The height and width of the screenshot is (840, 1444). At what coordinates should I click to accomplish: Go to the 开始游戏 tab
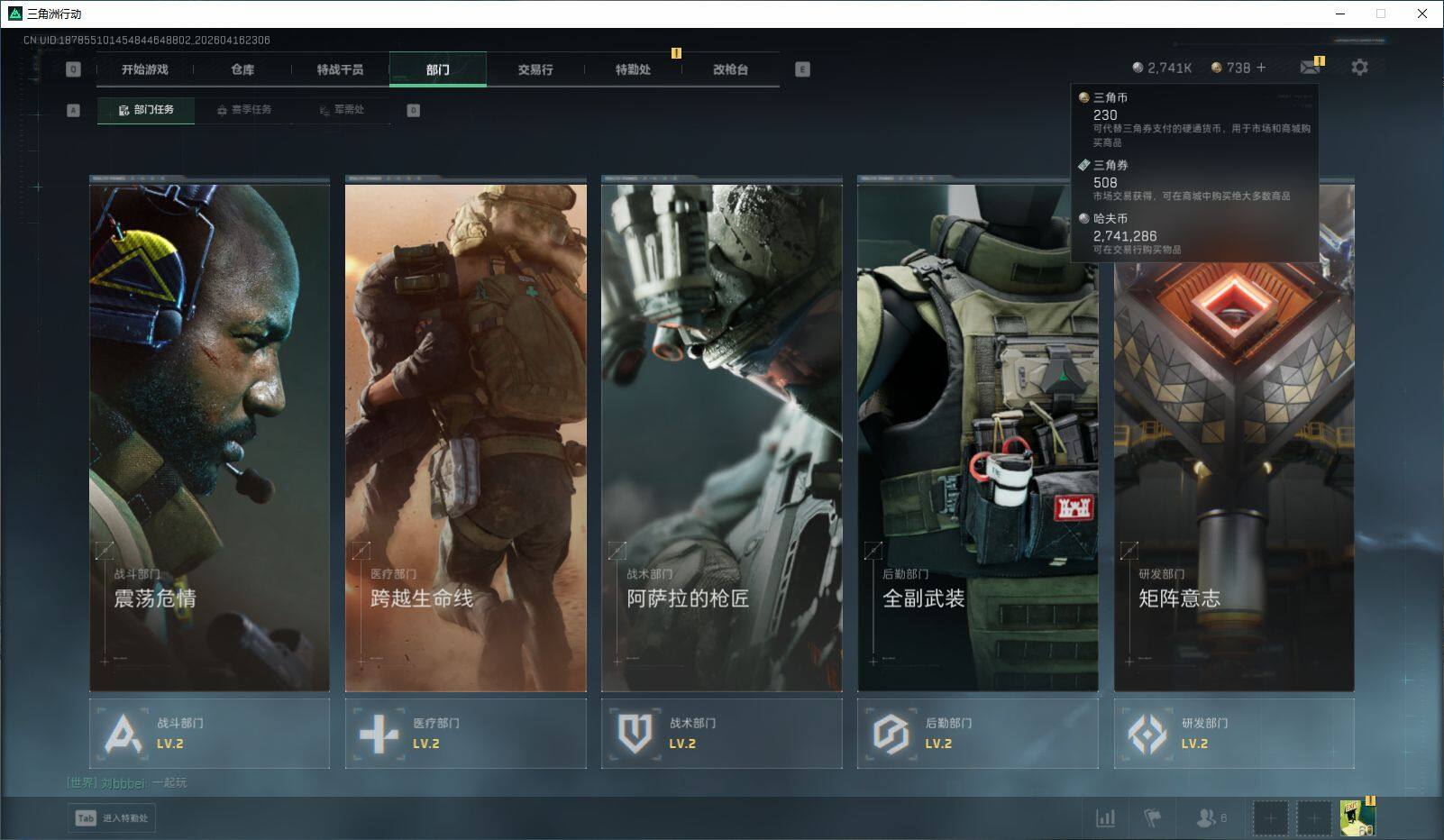pyautogui.click(x=145, y=69)
